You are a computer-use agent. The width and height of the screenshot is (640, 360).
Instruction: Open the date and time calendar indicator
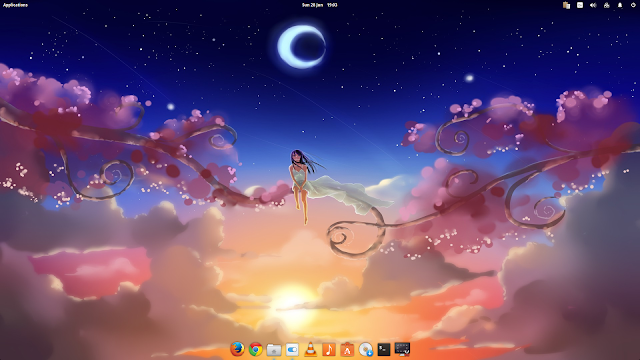point(320,5)
